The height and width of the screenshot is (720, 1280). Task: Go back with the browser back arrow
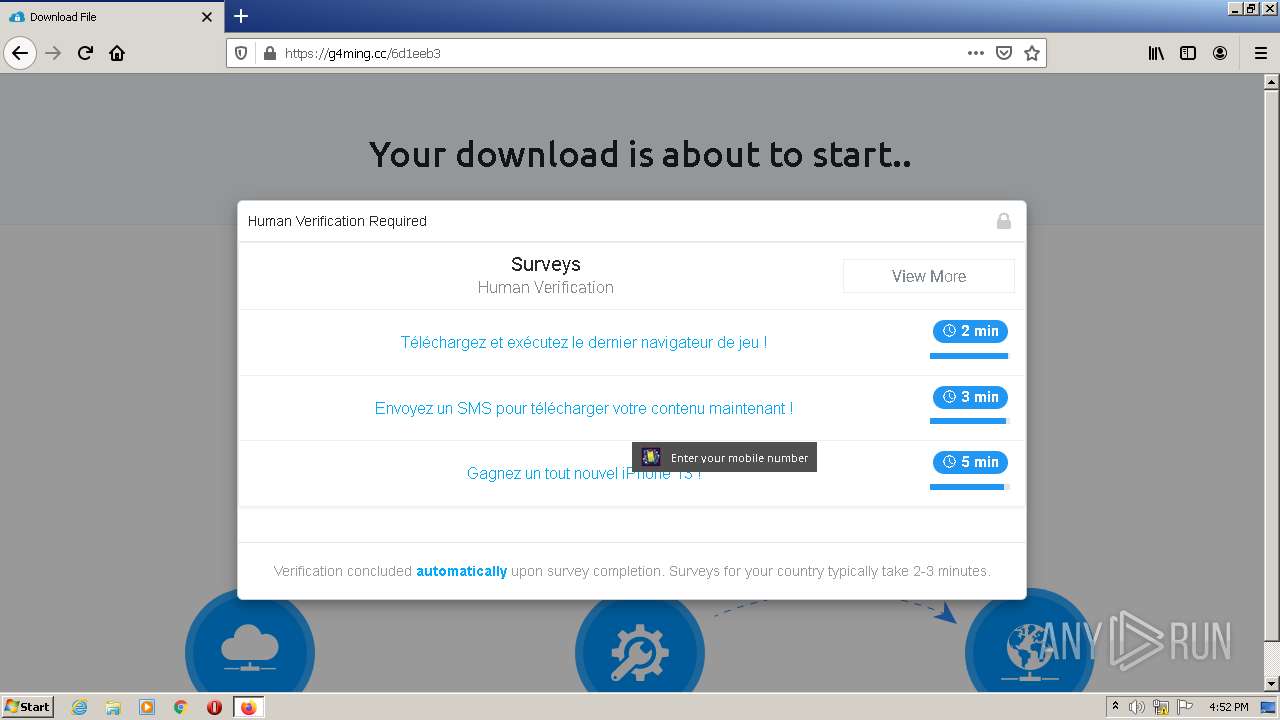tap(20, 53)
